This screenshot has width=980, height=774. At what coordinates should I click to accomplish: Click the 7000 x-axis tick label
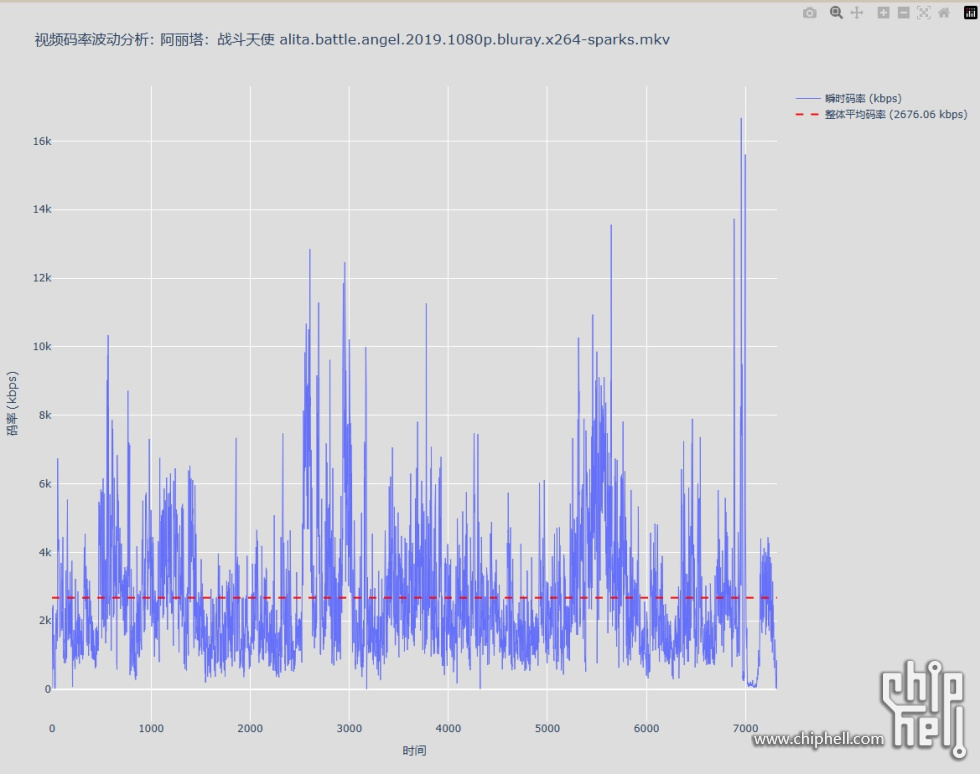pos(745,728)
